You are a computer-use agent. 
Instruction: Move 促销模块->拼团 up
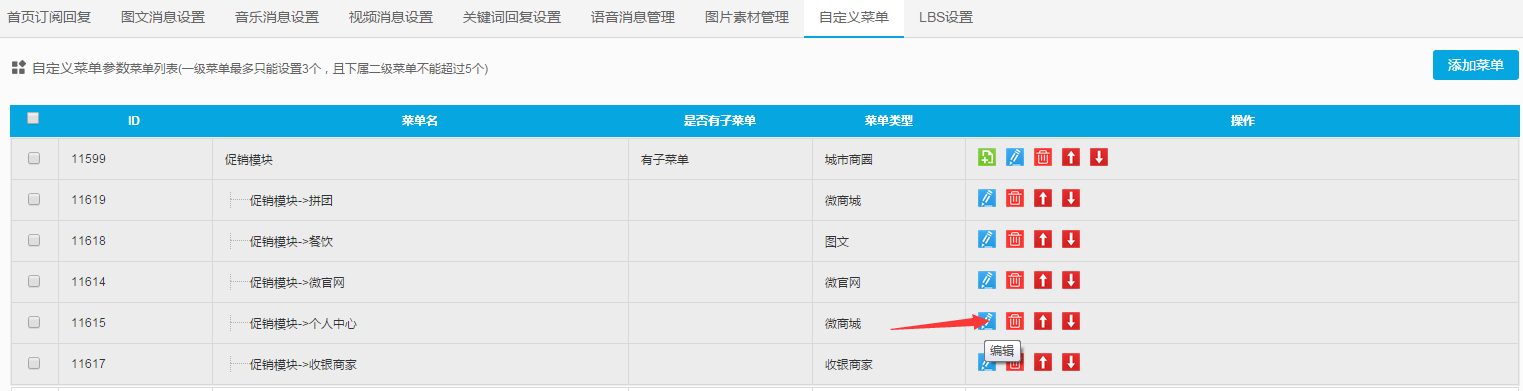click(1043, 198)
